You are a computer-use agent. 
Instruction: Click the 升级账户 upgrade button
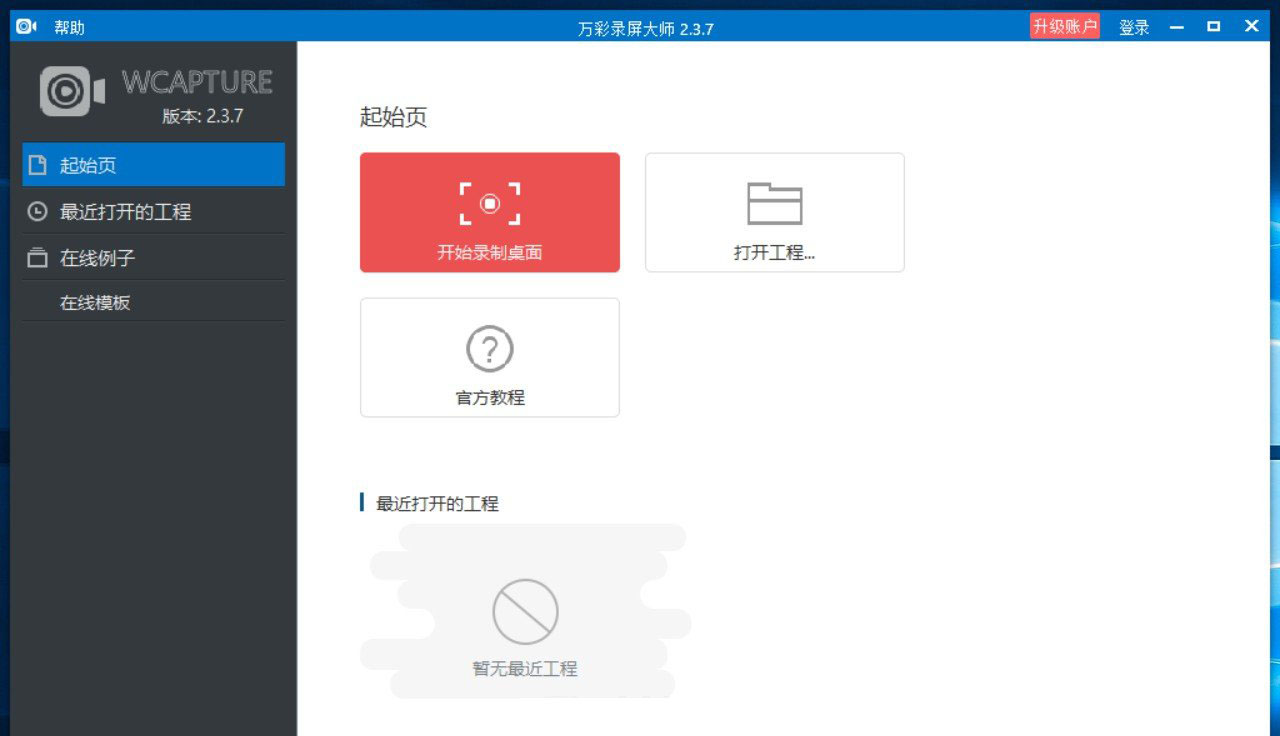(x=1065, y=27)
